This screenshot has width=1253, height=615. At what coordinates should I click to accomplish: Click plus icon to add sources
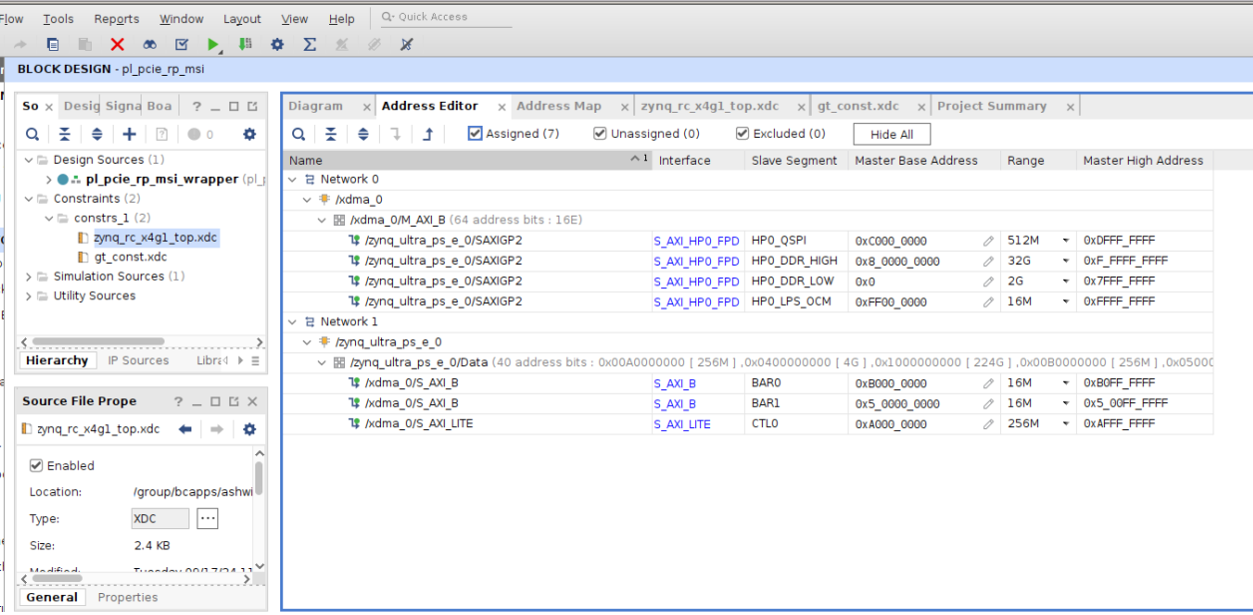pyautogui.click(x=129, y=134)
